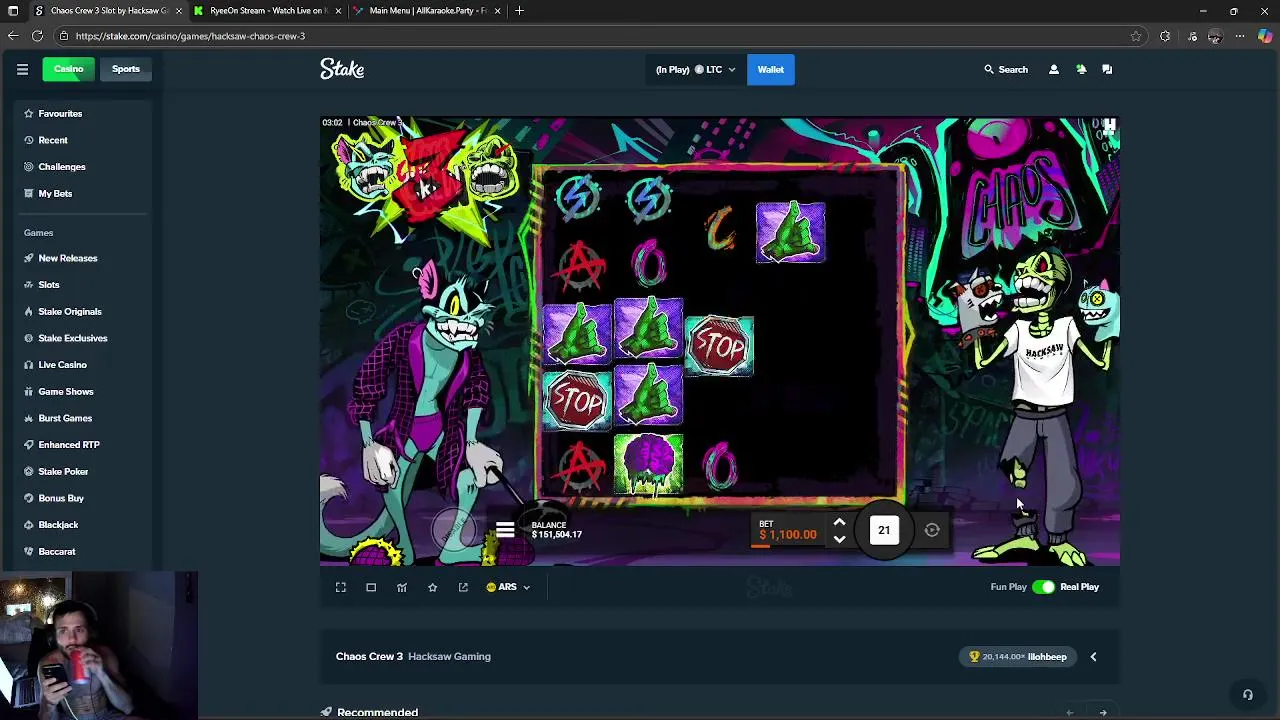Open the notifications bell icon
This screenshot has height=720, width=1280.
click(1081, 69)
